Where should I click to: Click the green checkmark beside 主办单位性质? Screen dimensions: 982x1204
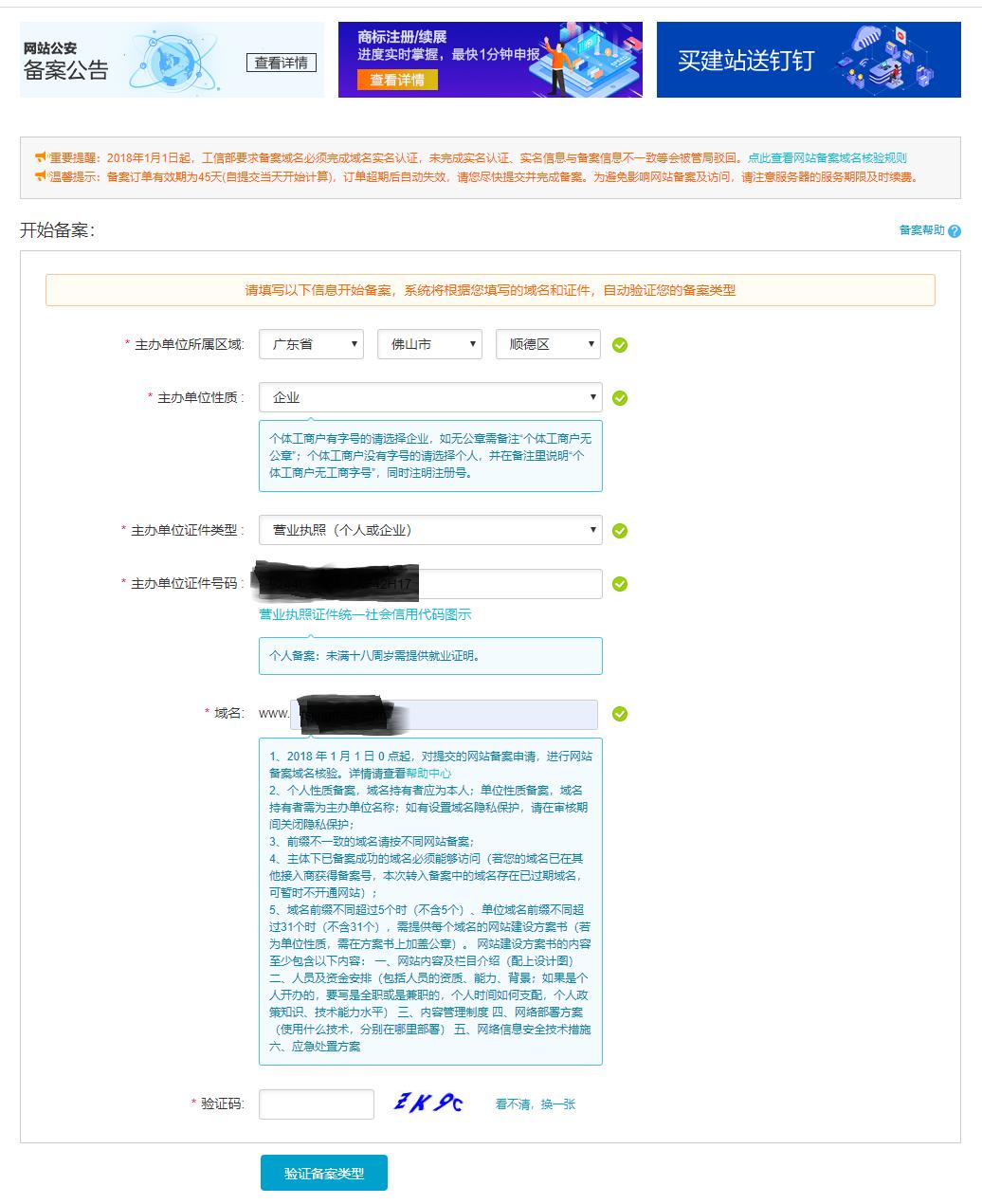click(x=621, y=396)
